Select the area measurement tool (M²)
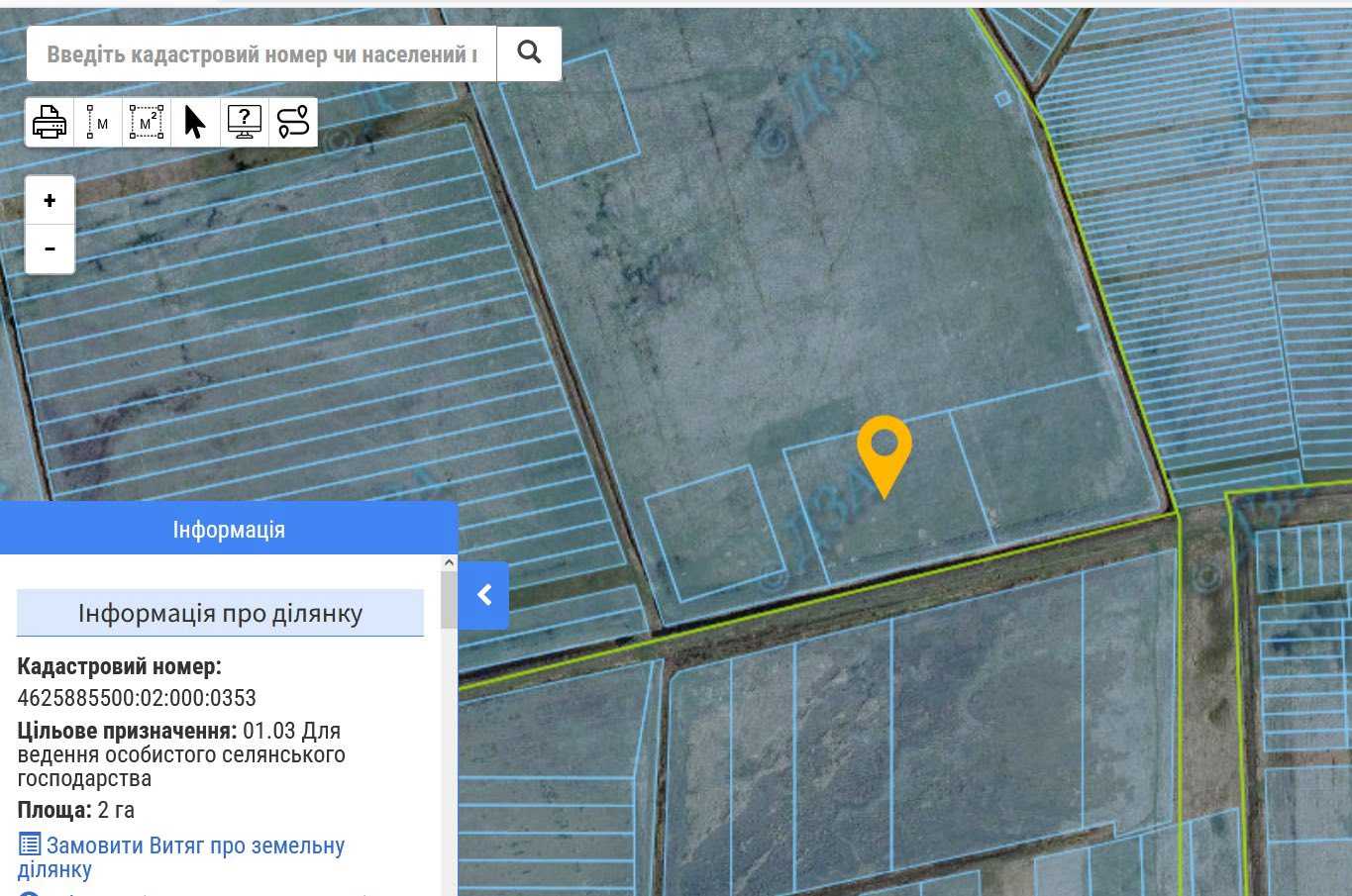The height and width of the screenshot is (896, 1352). pyautogui.click(x=147, y=123)
